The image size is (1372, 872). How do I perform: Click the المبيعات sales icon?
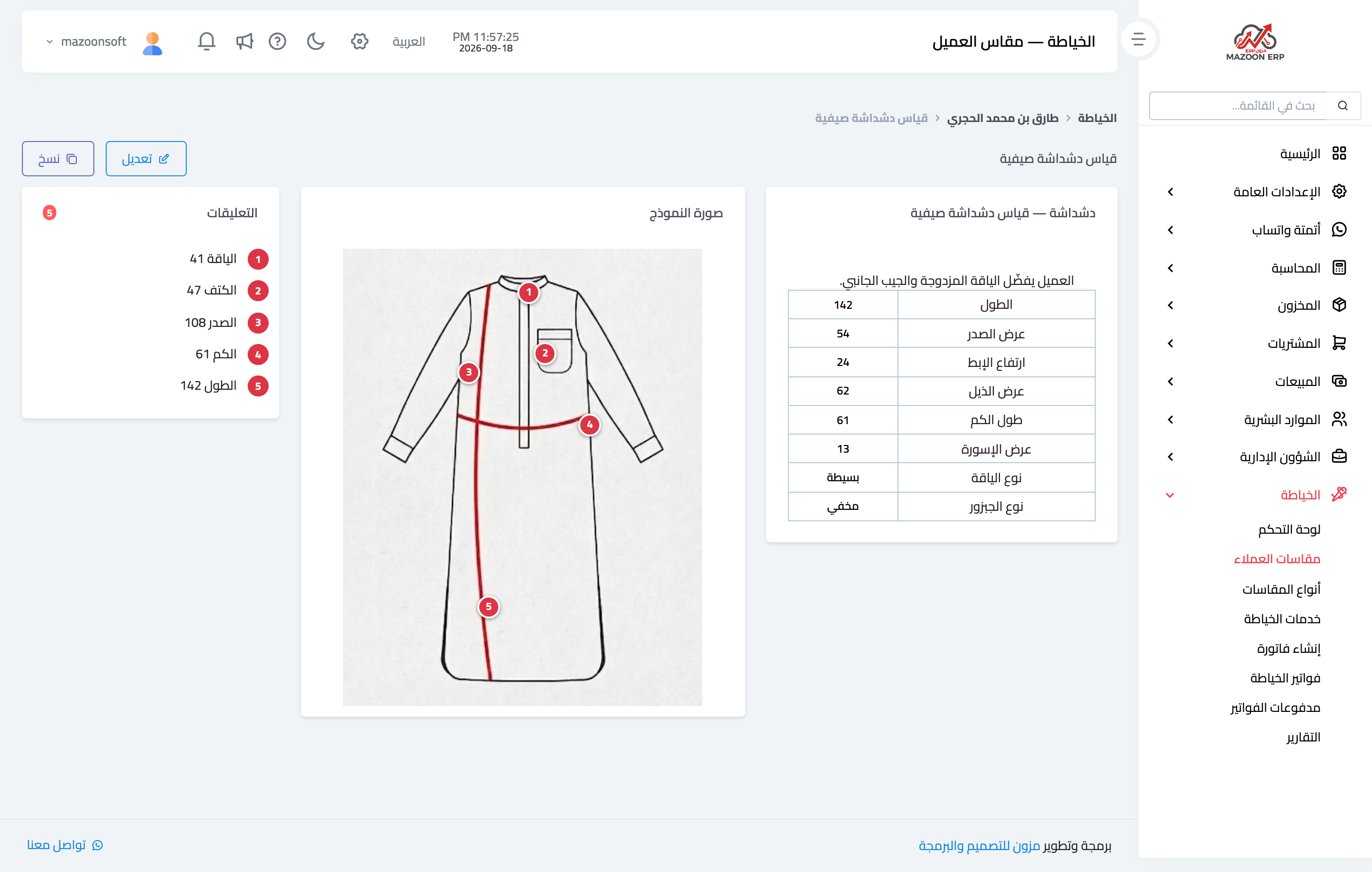click(1340, 381)
